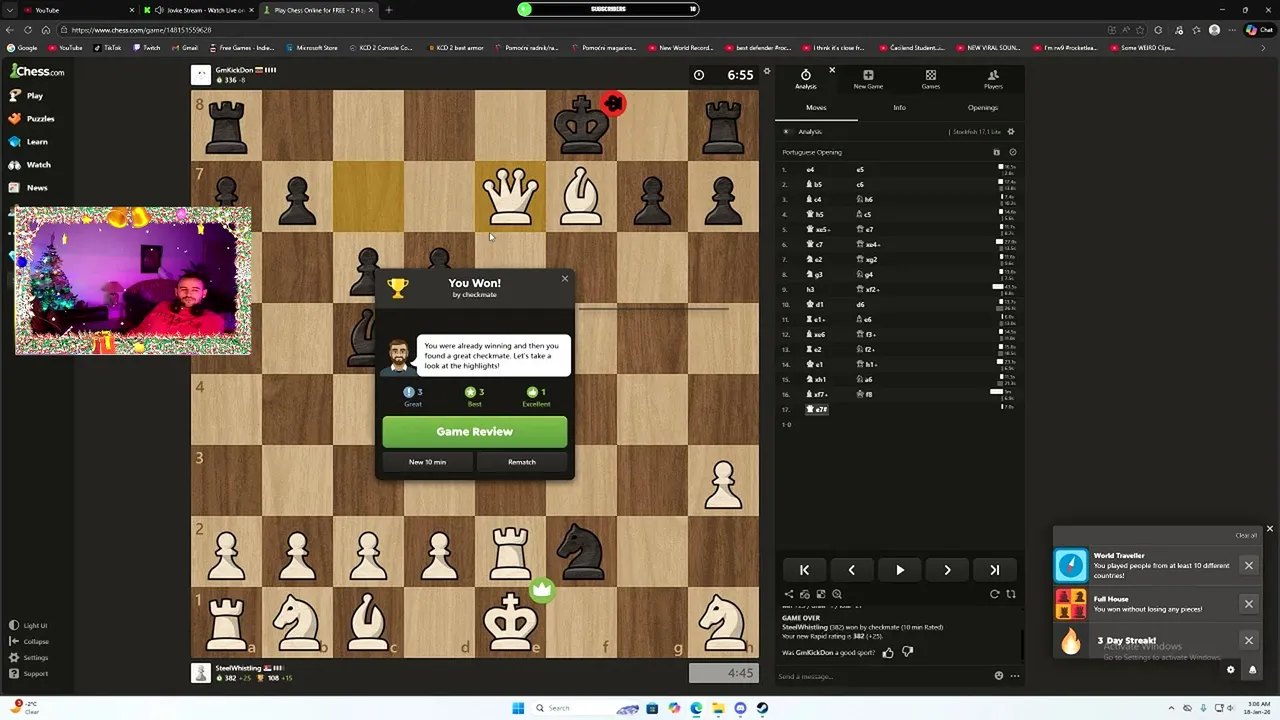1280x720 pixels.
Task: Open Watch in left menu
Action: click(30, 165)
